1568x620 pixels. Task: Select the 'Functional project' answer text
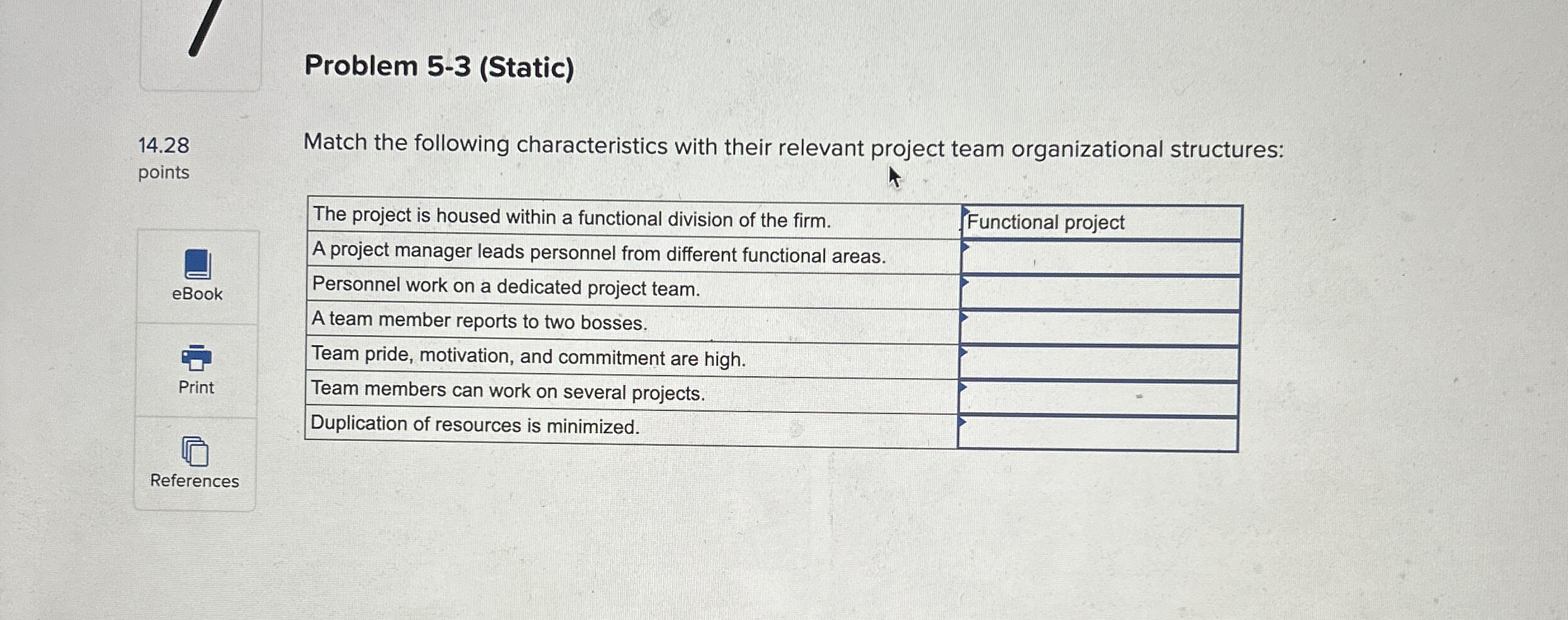1046,222
